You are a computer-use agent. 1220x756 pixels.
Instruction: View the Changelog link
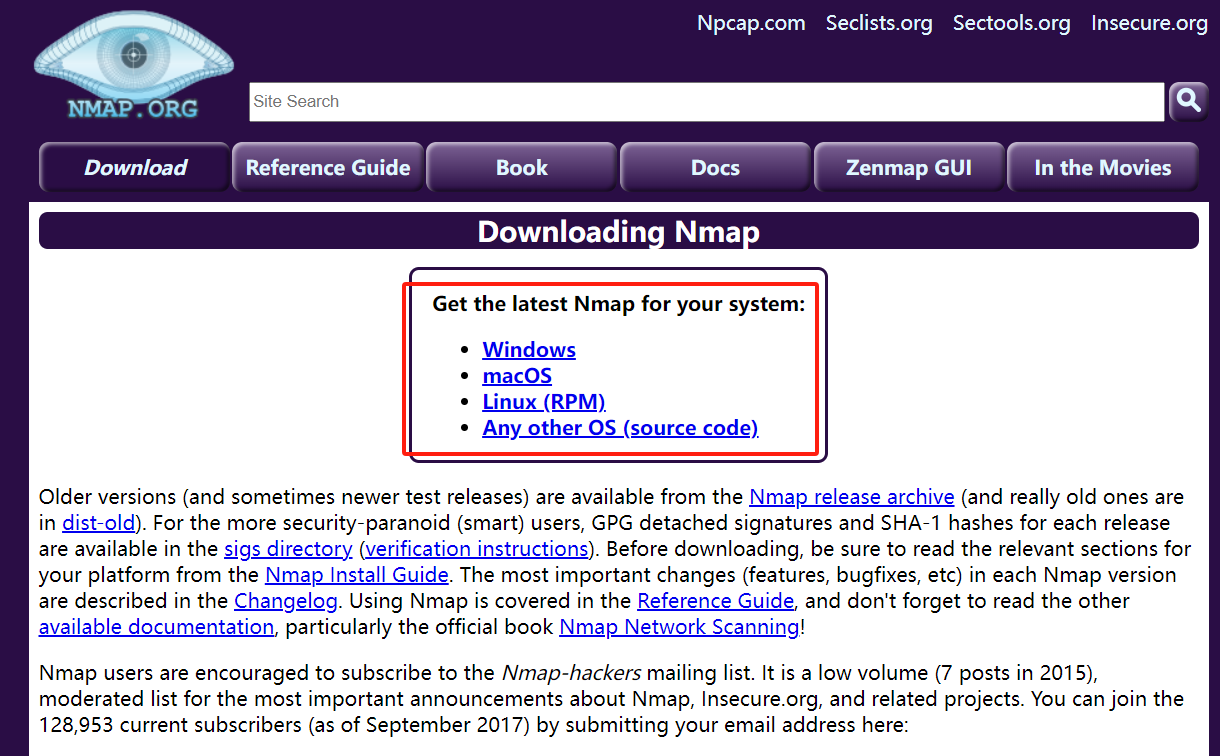point(286,601)
